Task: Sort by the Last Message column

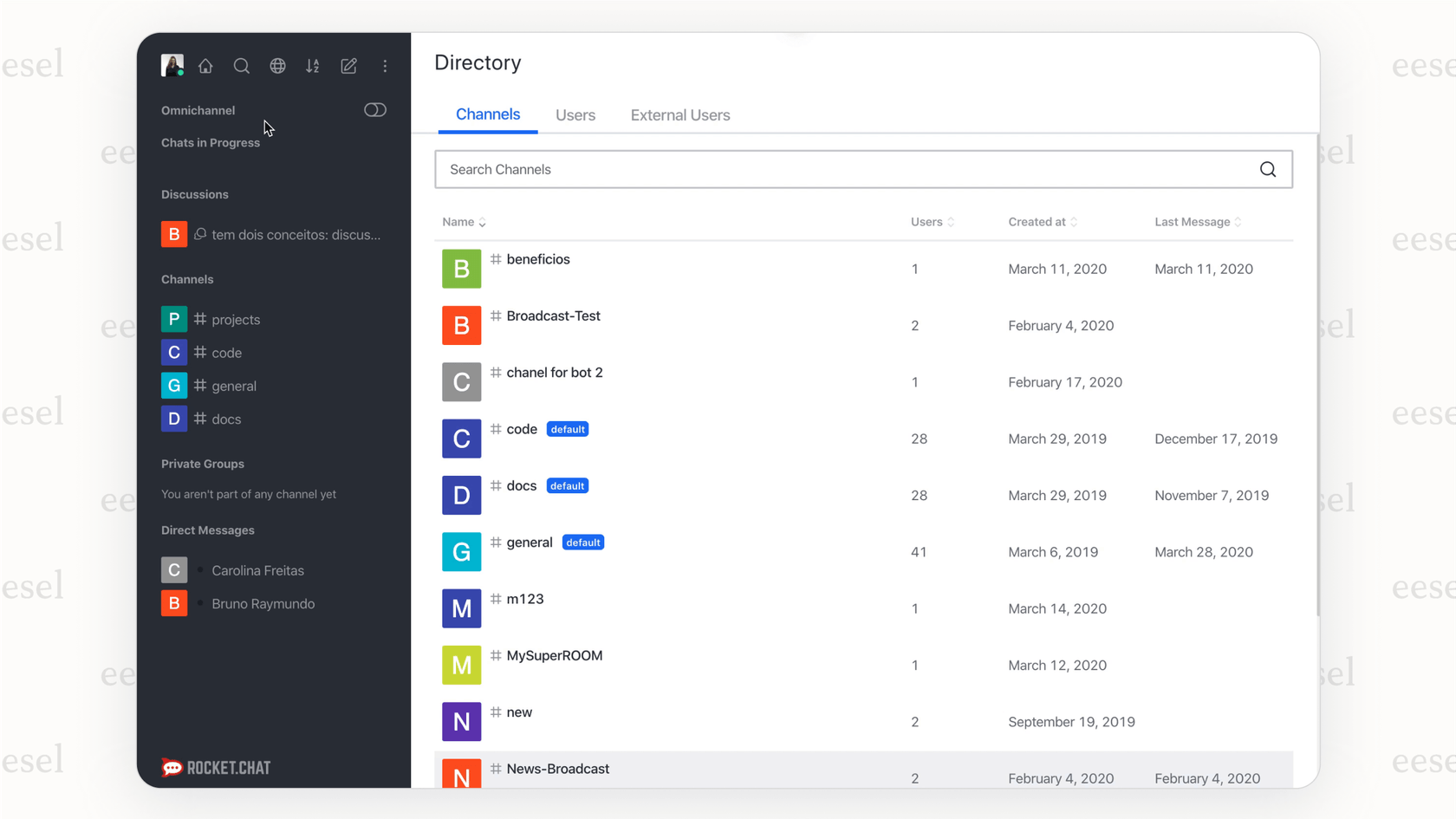Action: (x=1197, y=222)
